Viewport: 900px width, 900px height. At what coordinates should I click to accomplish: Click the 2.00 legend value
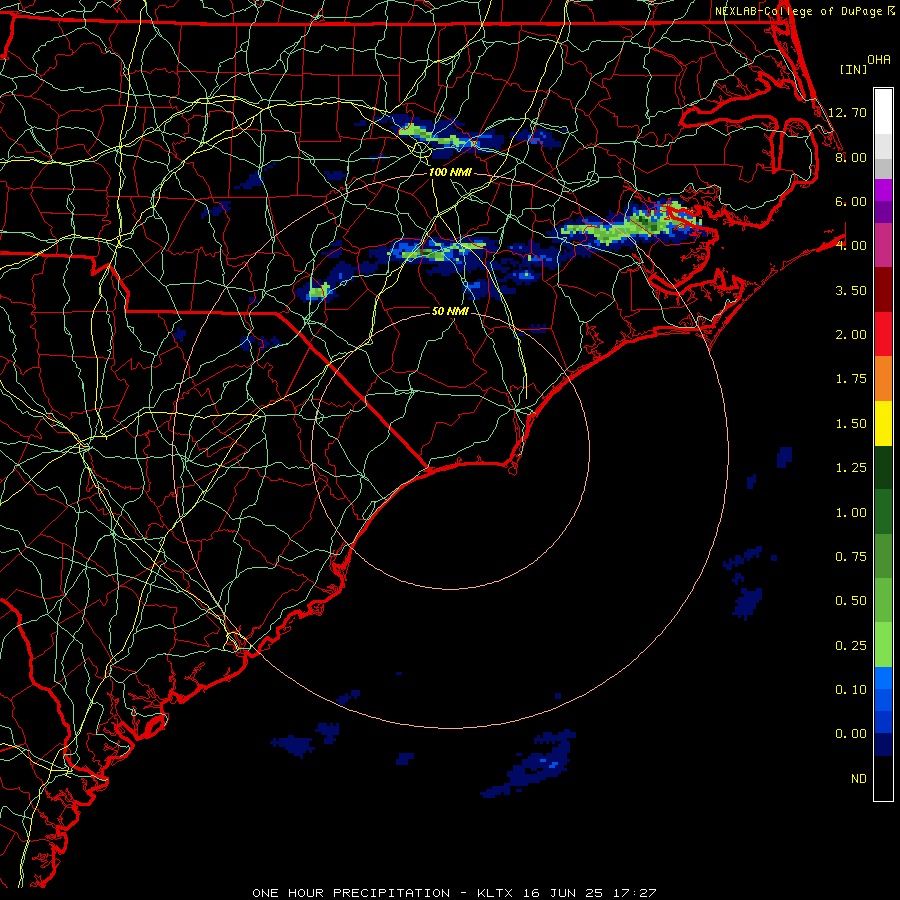point(851,335)
